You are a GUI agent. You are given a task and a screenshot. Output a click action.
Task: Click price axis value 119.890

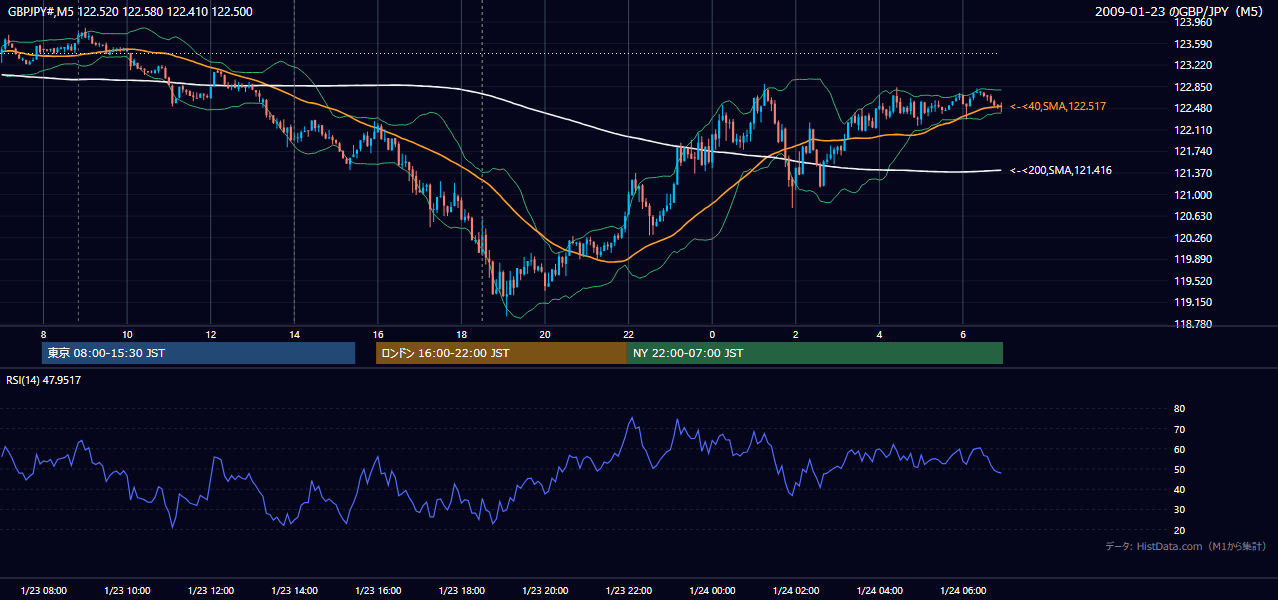point(1192,259)
